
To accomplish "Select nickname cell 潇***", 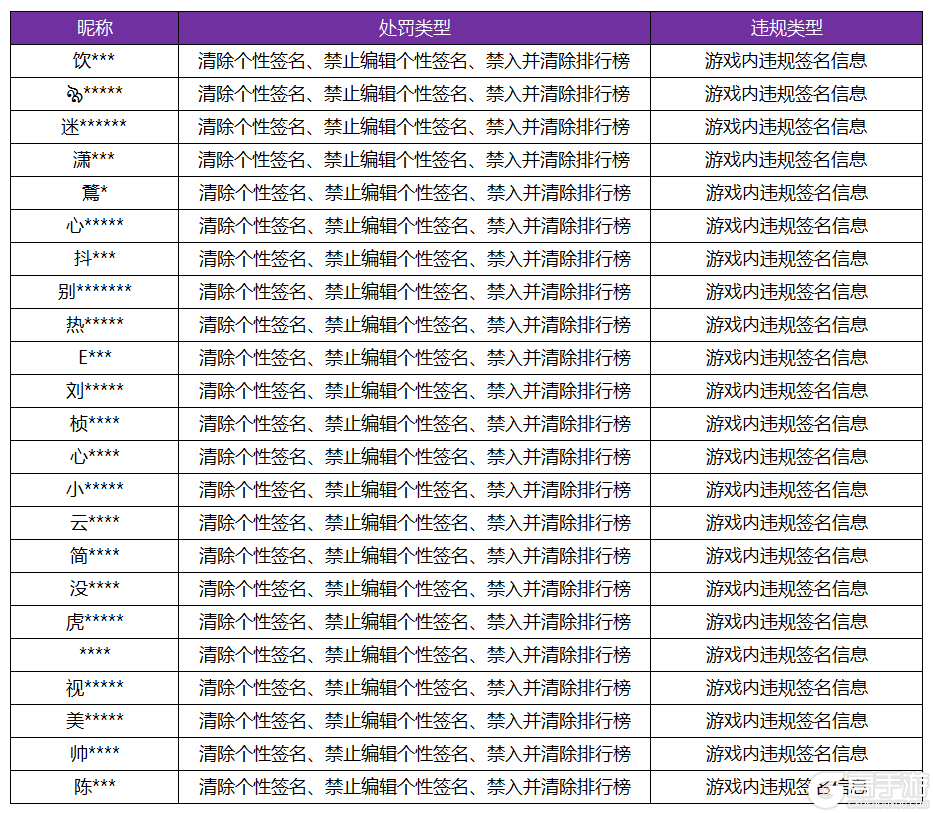I will coord(94,160).
